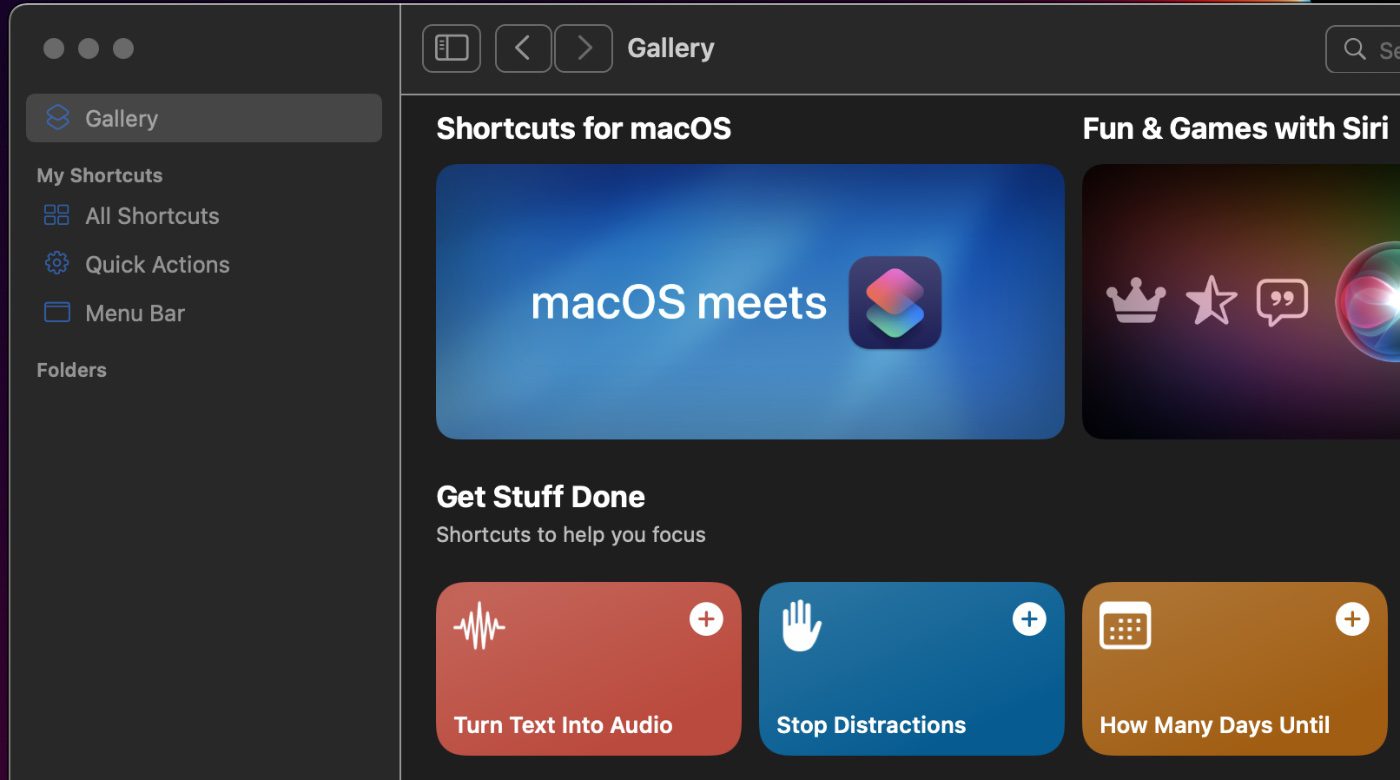This screenshot has height=780, width=1400.
Task: Click the Menu Bar window icon
Action: point(57,312)
